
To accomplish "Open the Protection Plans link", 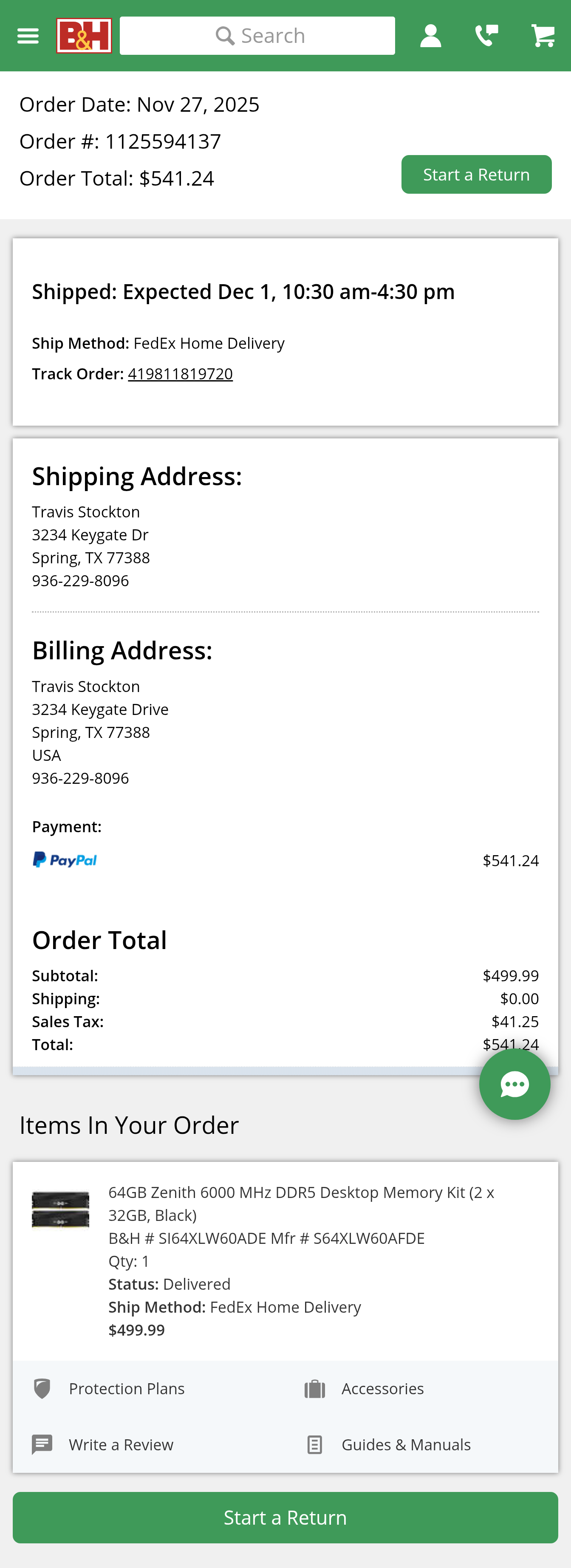I will click(x=127, y=1388).
